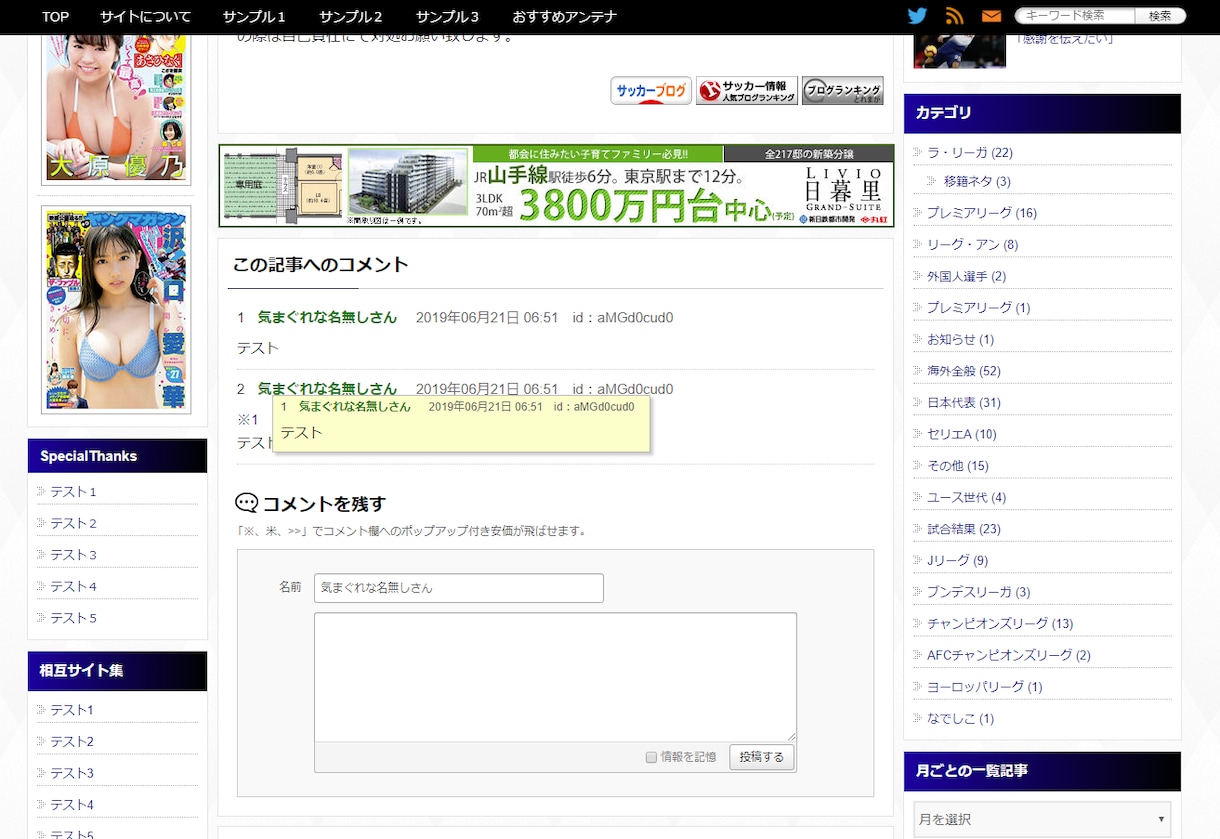Tick the 情報を記憶 checkbox
The height and width of the screenshot is (839, 1220).
coord(651,758)
